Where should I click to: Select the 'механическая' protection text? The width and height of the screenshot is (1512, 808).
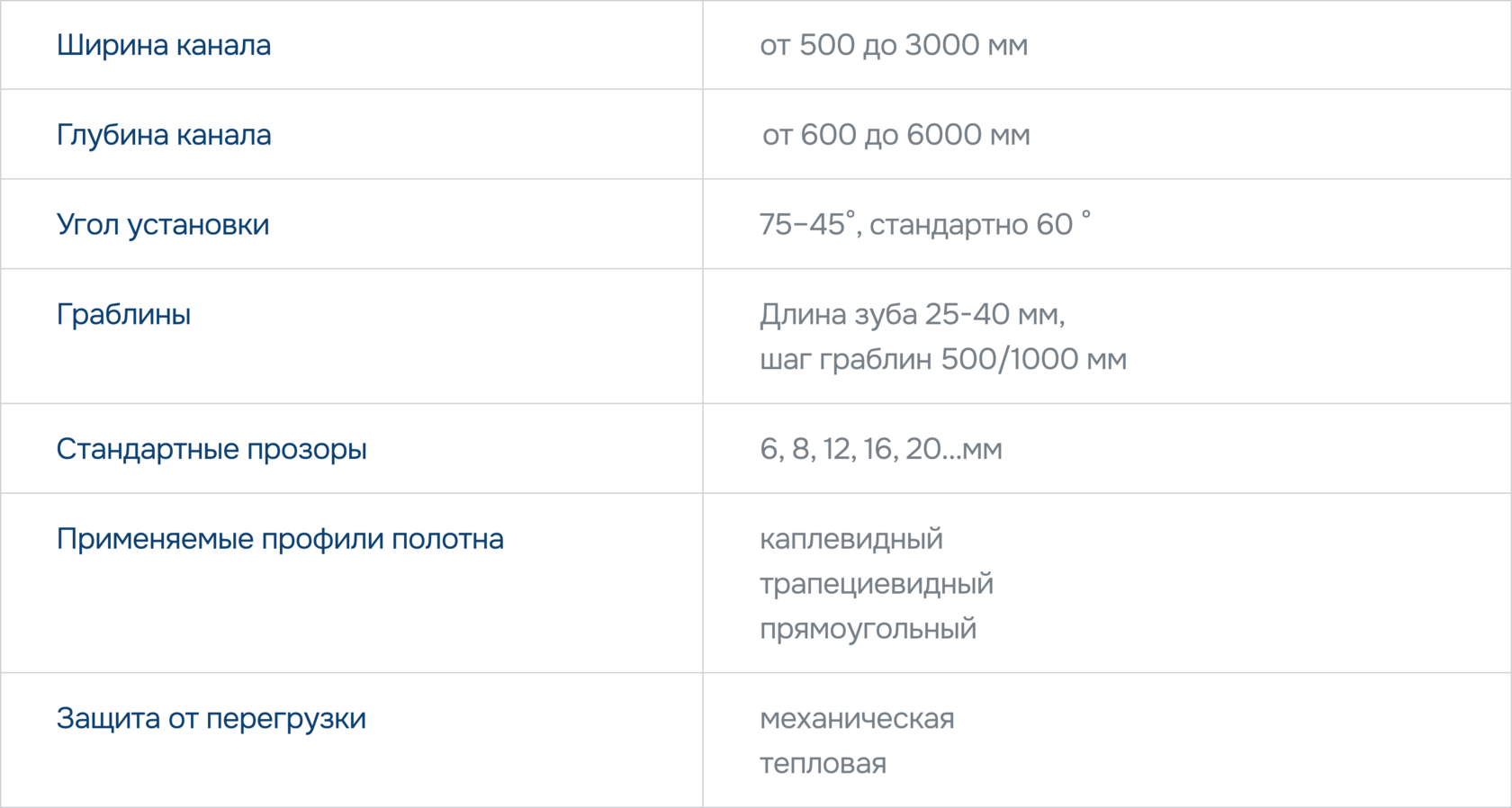click(857, 719)
